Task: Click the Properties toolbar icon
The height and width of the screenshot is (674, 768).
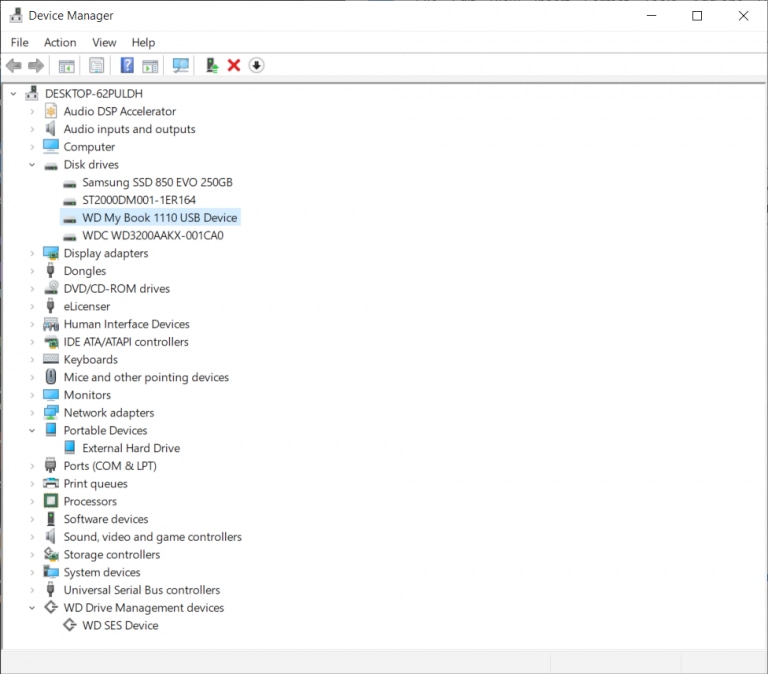Action: [x=96, y=66]
